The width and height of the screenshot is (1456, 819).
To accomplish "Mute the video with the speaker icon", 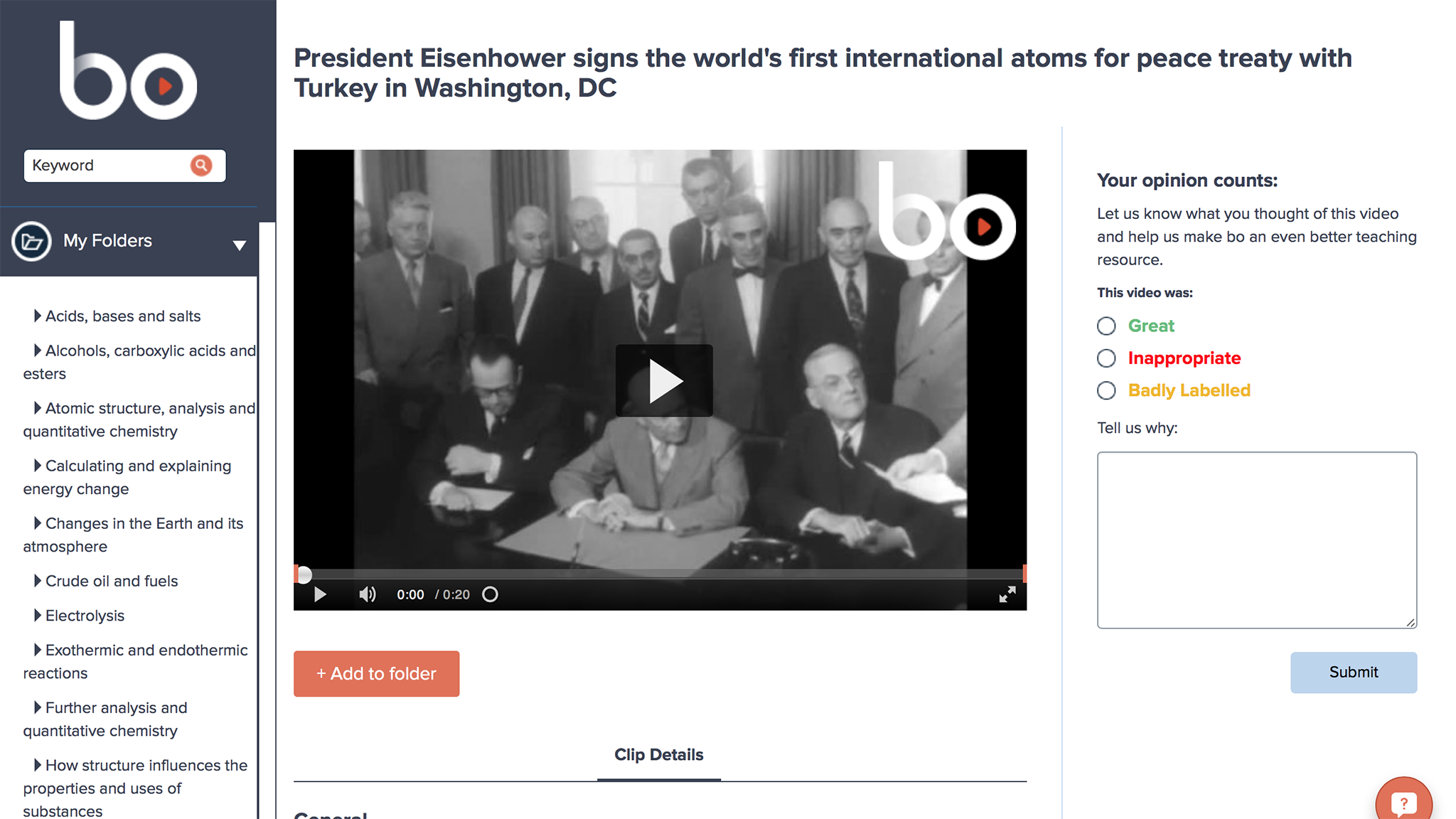I will [x=367, y=594].
